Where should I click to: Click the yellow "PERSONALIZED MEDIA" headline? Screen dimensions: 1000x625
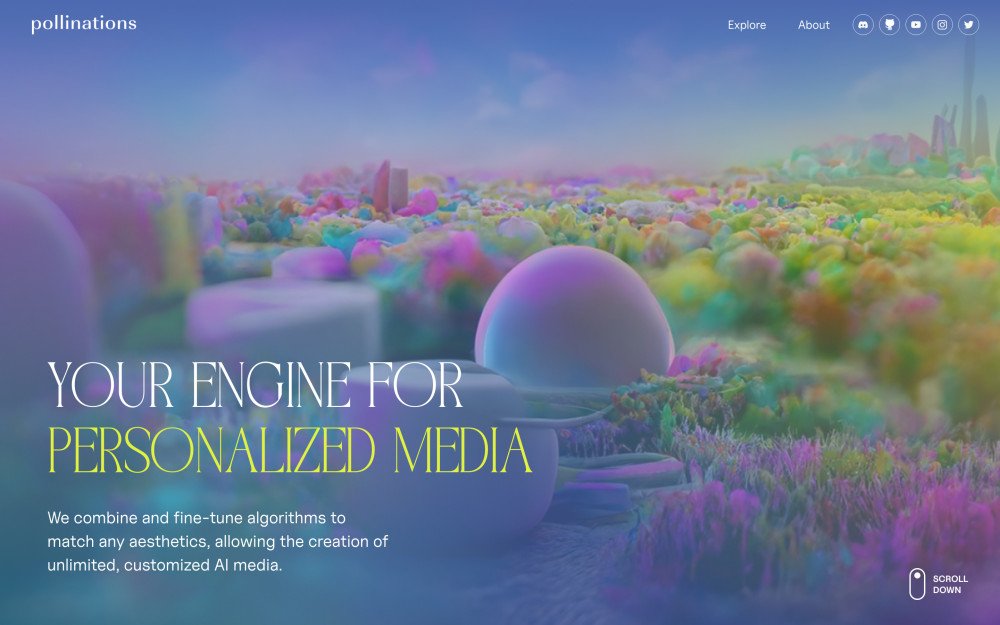click(x=290, y=451)
